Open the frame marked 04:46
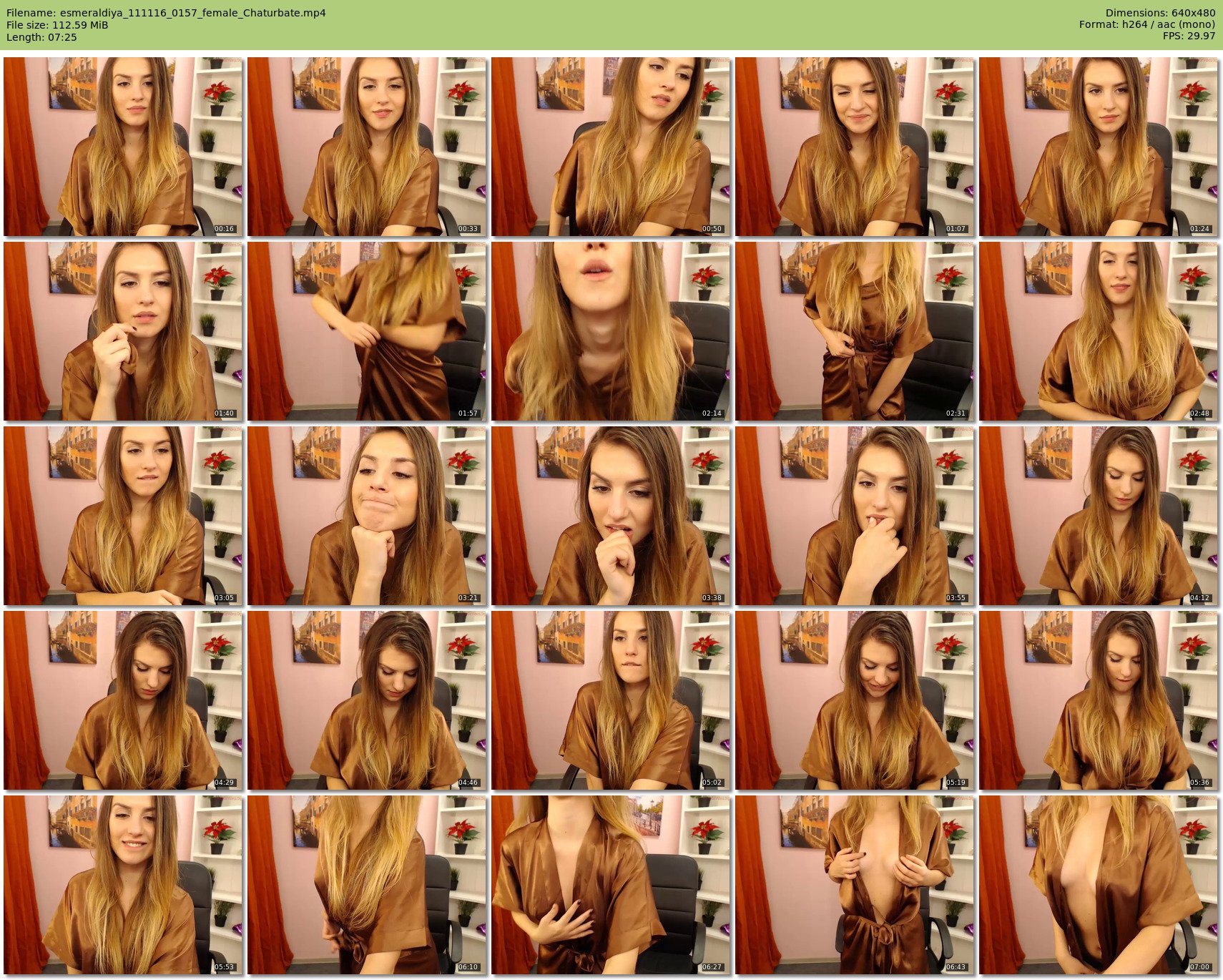1223x980 pixels. pos(367,700)
